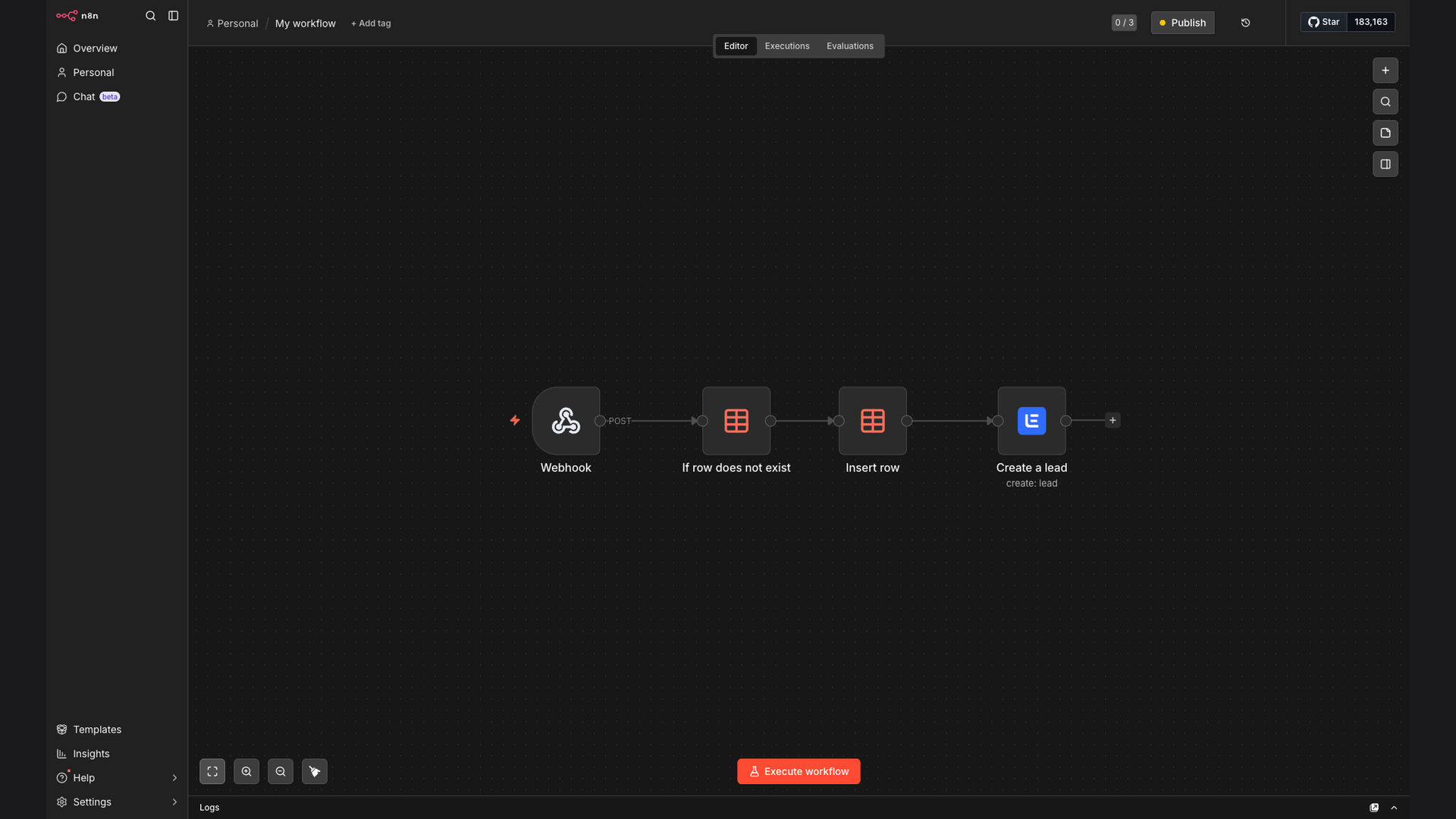Click Execute workflow
The width and height of the screenshot is (1456, 819).
[x=799, y=771]
